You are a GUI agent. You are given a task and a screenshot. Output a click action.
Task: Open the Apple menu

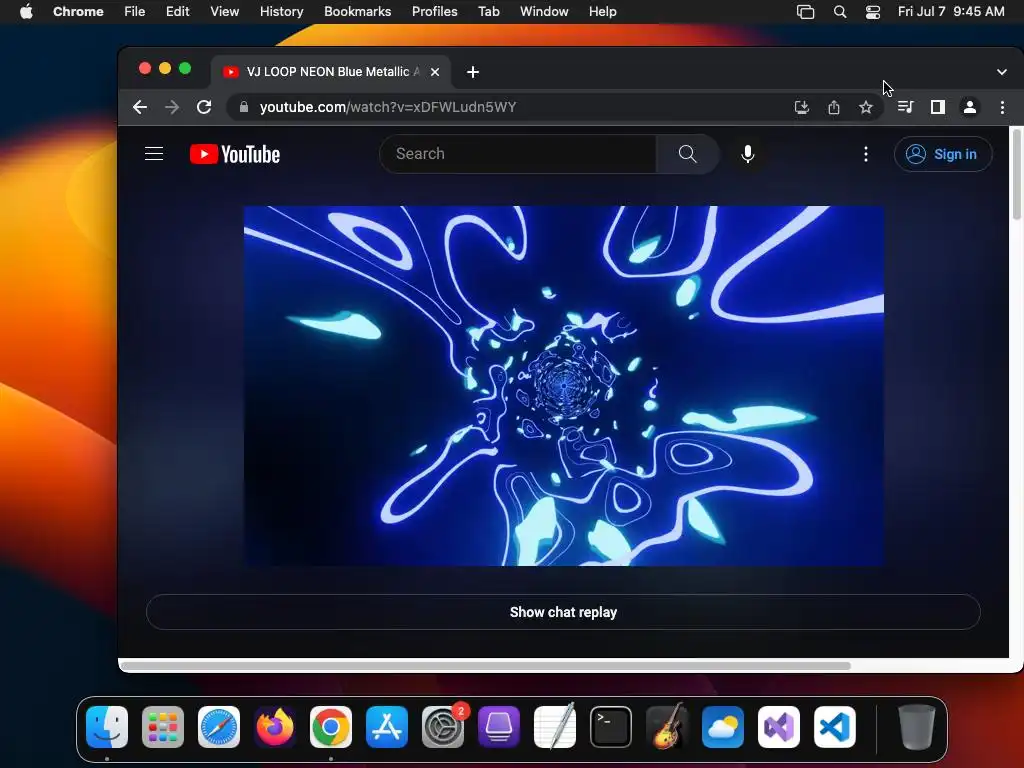click(26, 12)
